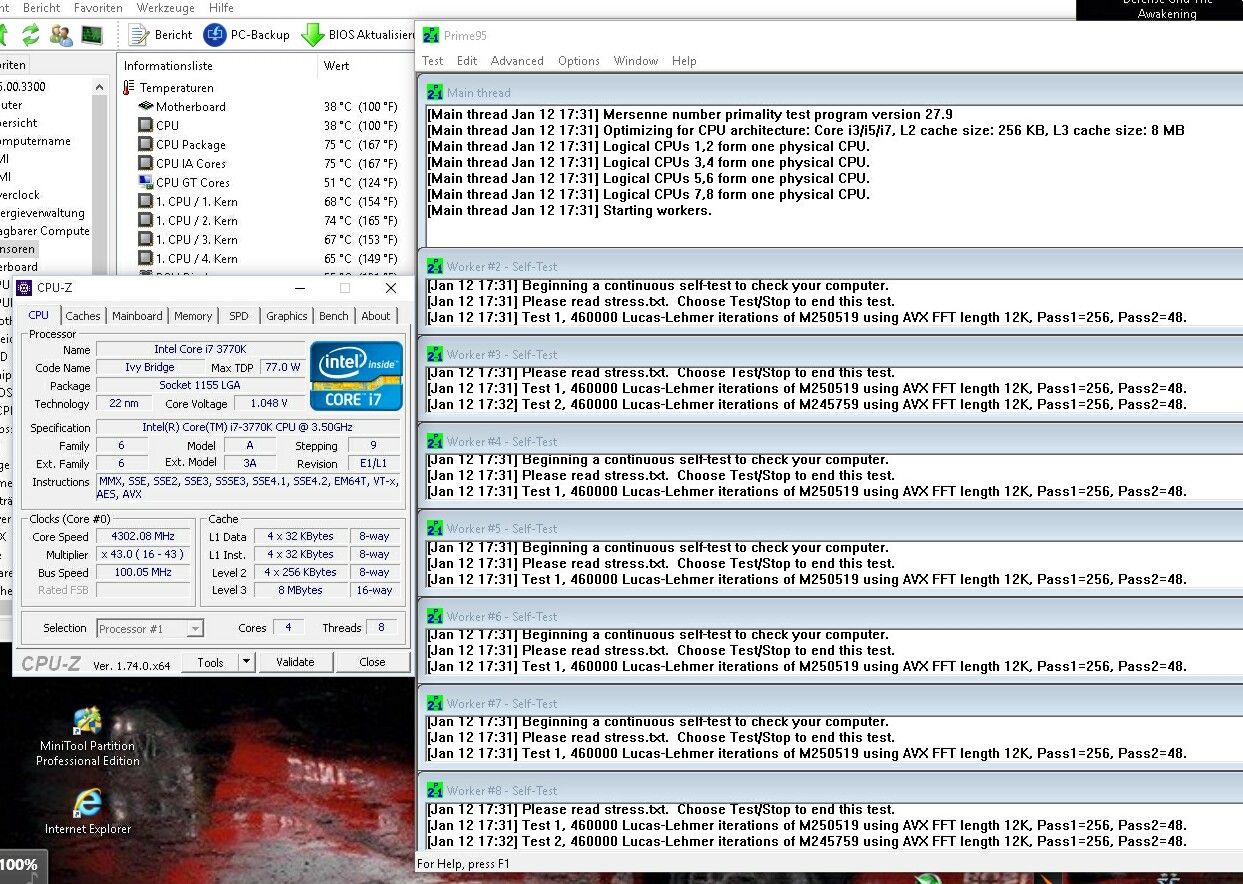
Task: Click the up arrow of AIDA64 tree scrollbar
Action: 100,87
